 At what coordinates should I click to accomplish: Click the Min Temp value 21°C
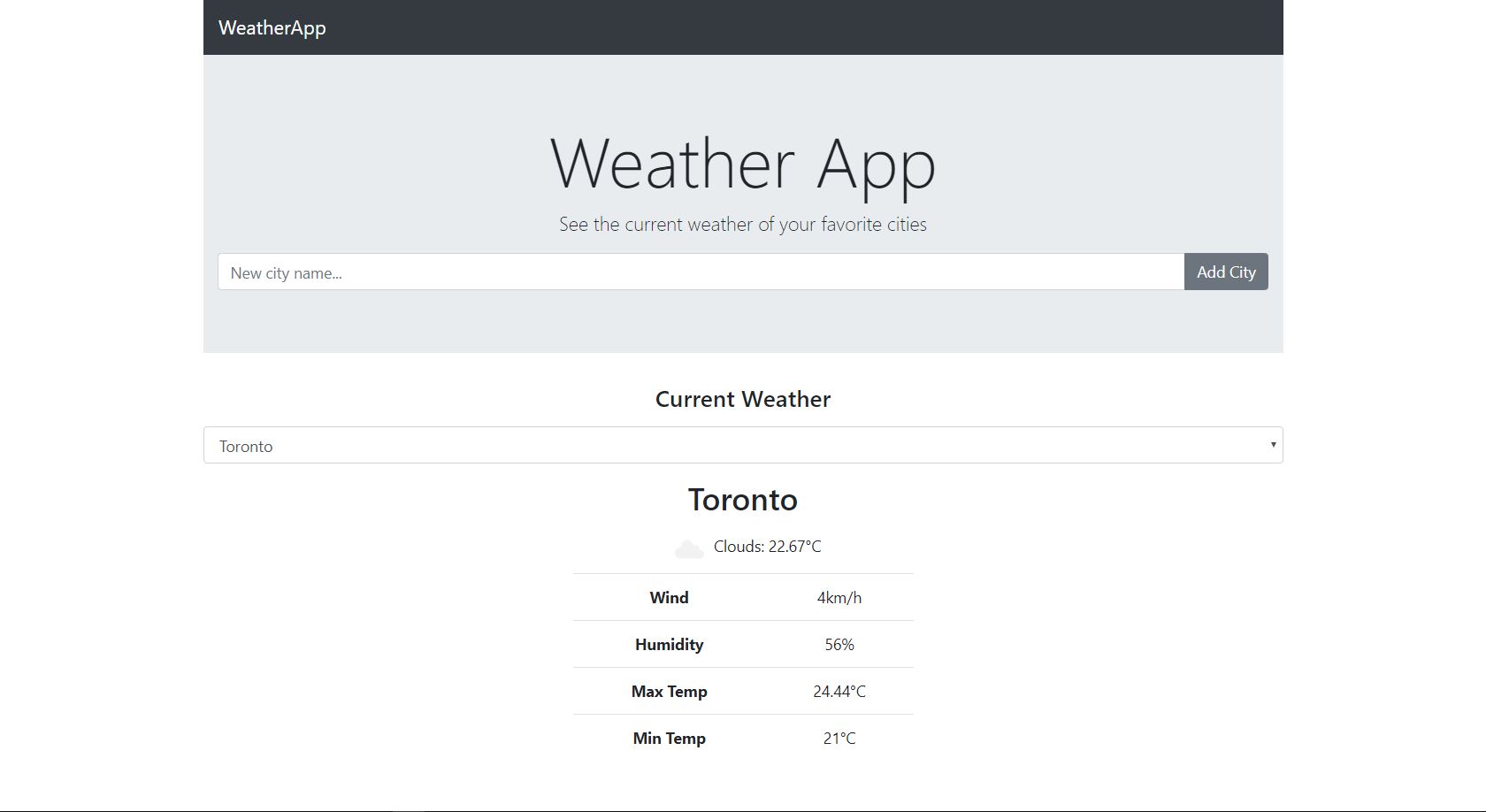[839, 737]
